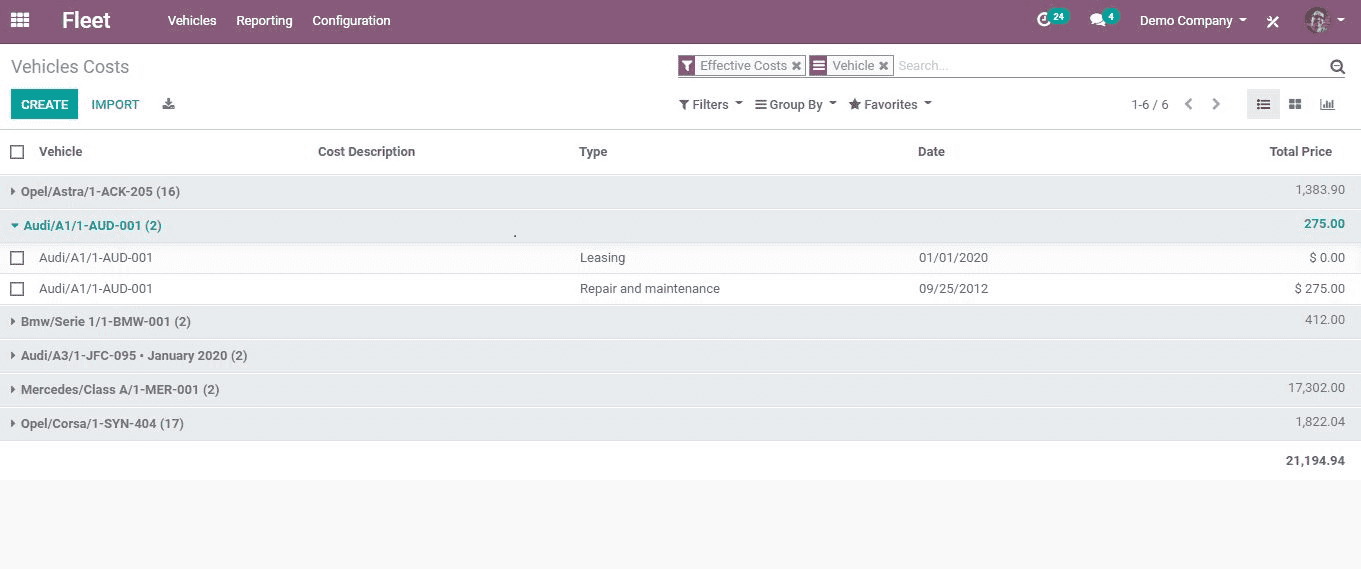Click the $ 275.00 price cell

click(1319, 289)
